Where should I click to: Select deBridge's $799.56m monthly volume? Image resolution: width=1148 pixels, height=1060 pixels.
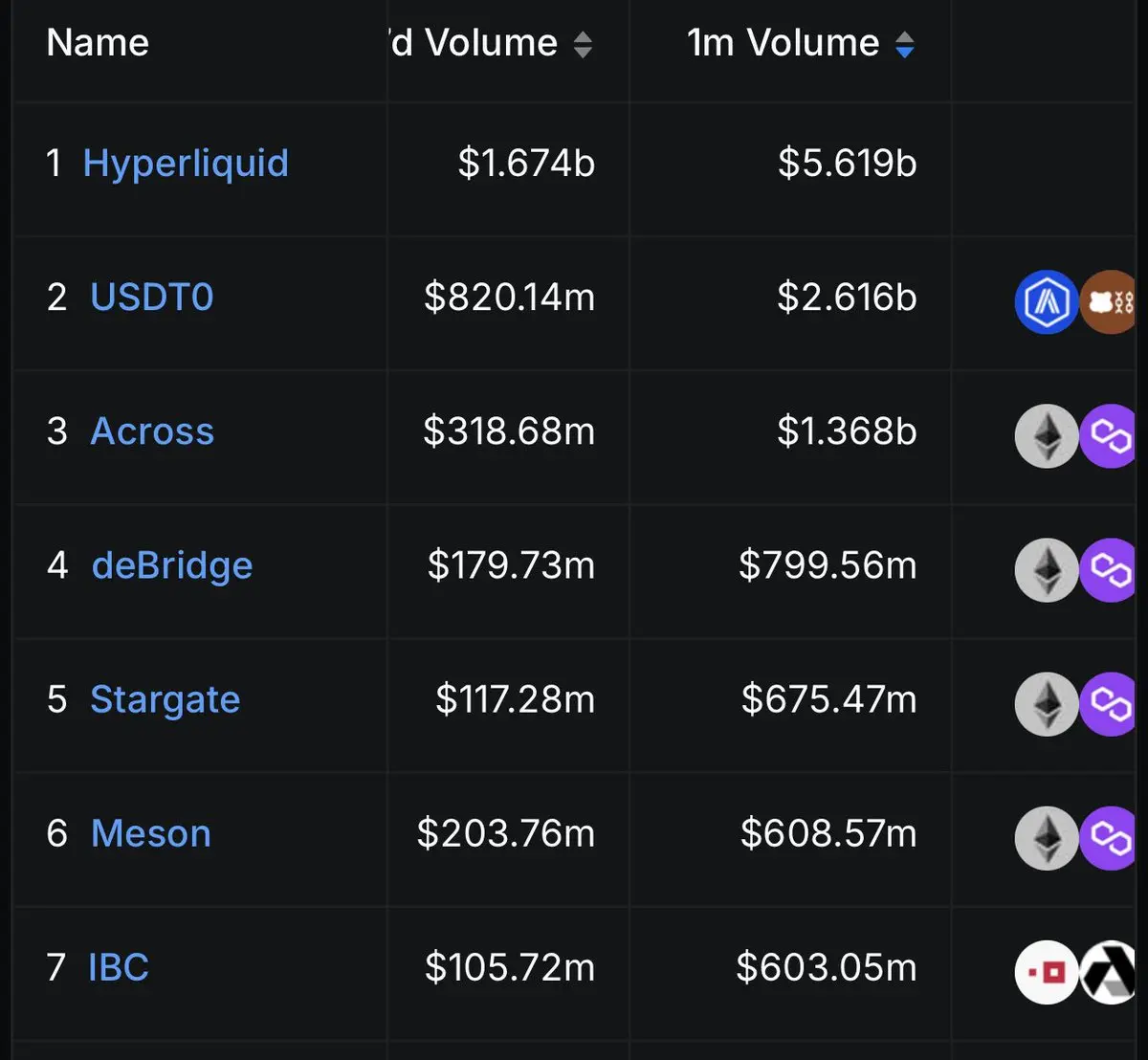tap(828, 565)
